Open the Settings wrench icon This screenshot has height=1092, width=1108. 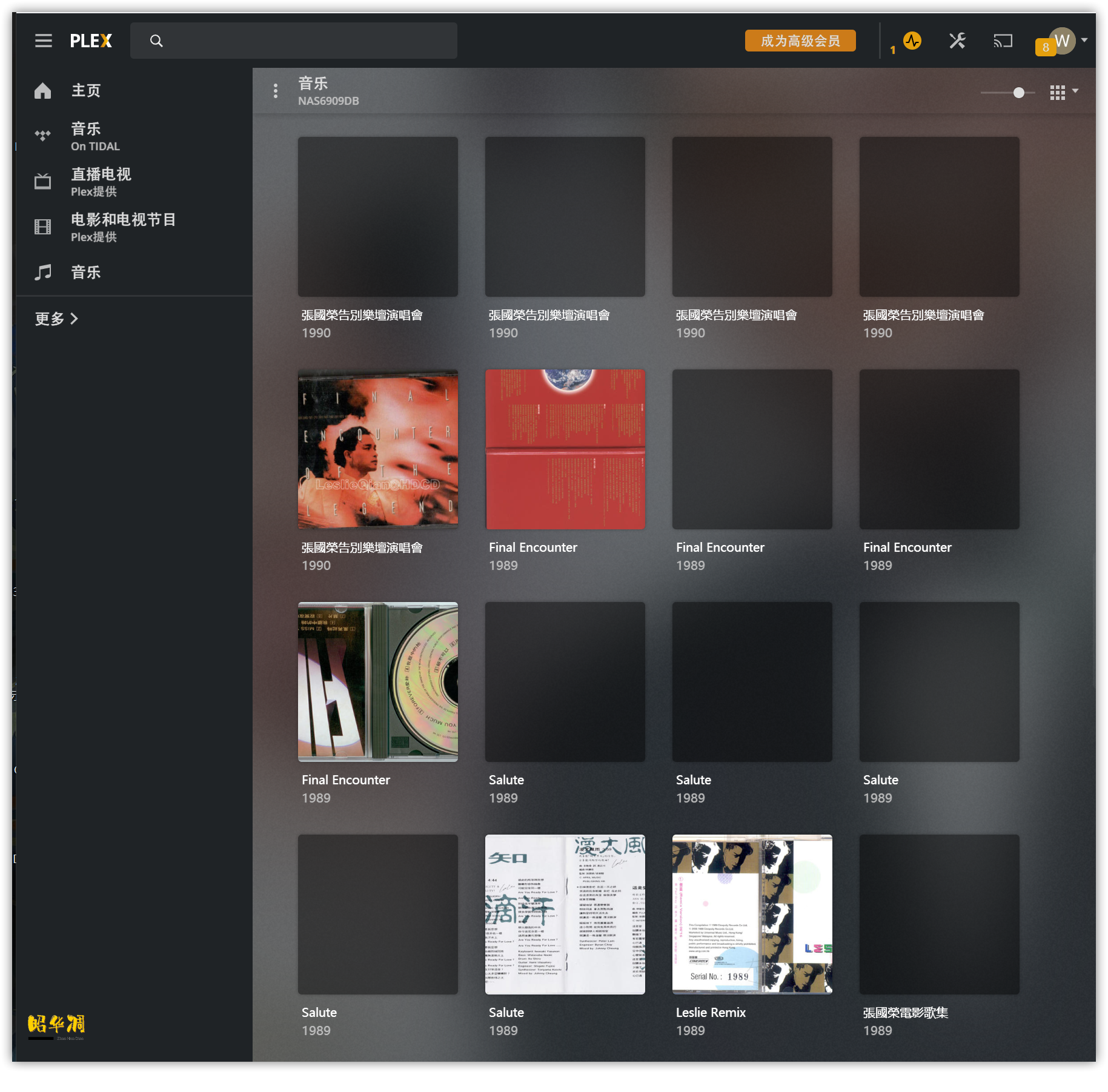click(x=957, y=41)
